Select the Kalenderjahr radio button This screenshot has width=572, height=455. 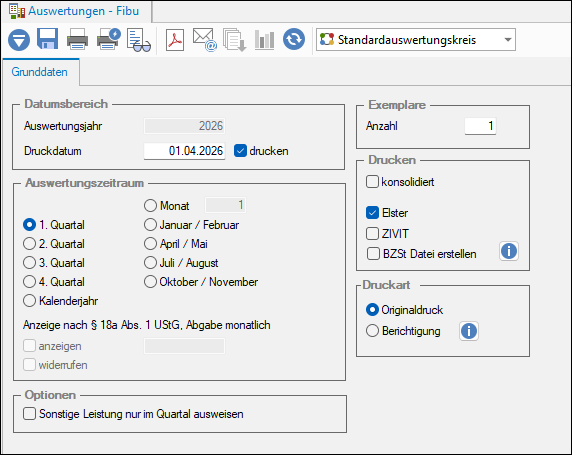point(30,301)
